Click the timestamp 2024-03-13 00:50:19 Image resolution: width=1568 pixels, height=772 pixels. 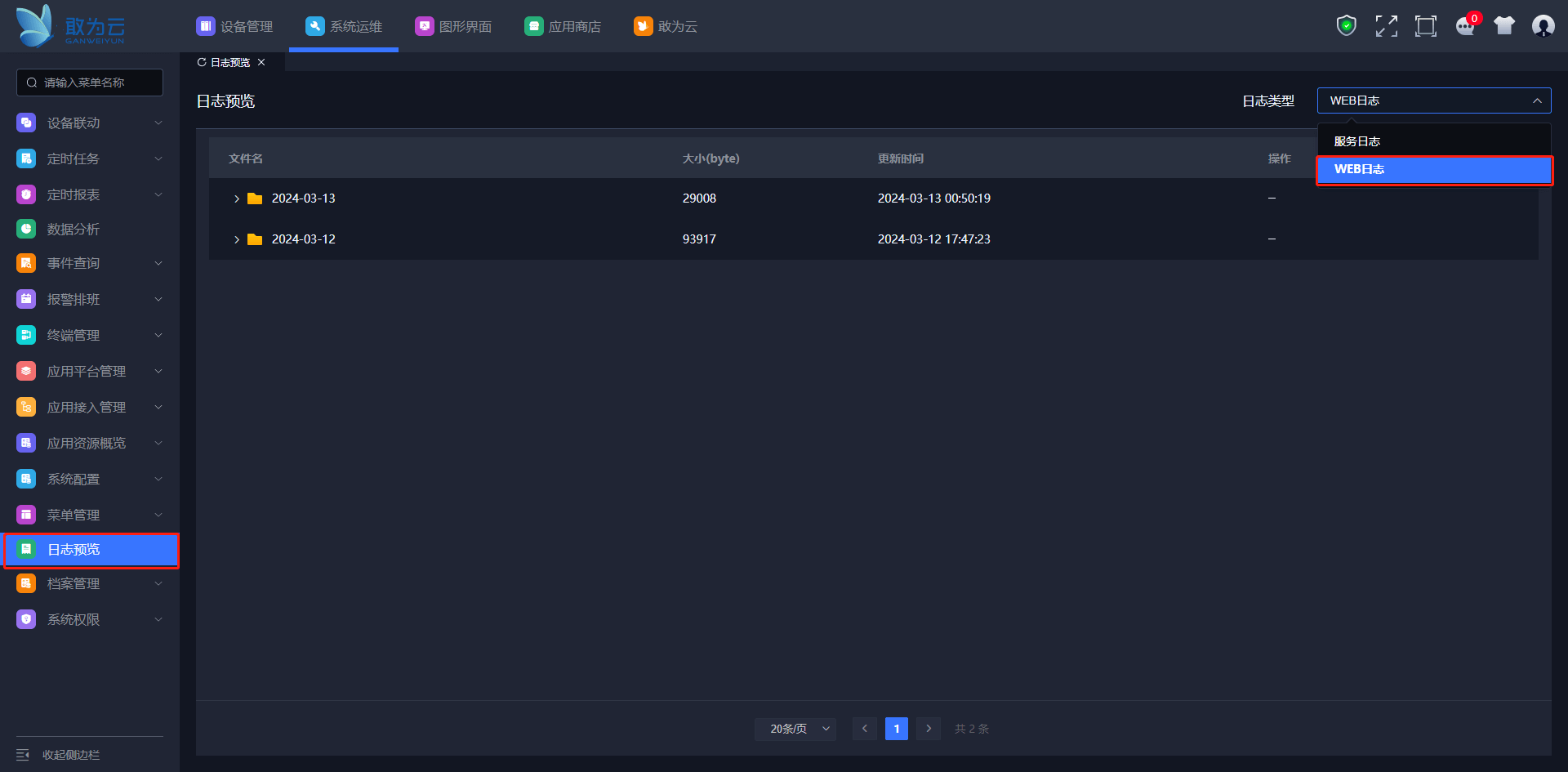[934, 199]
